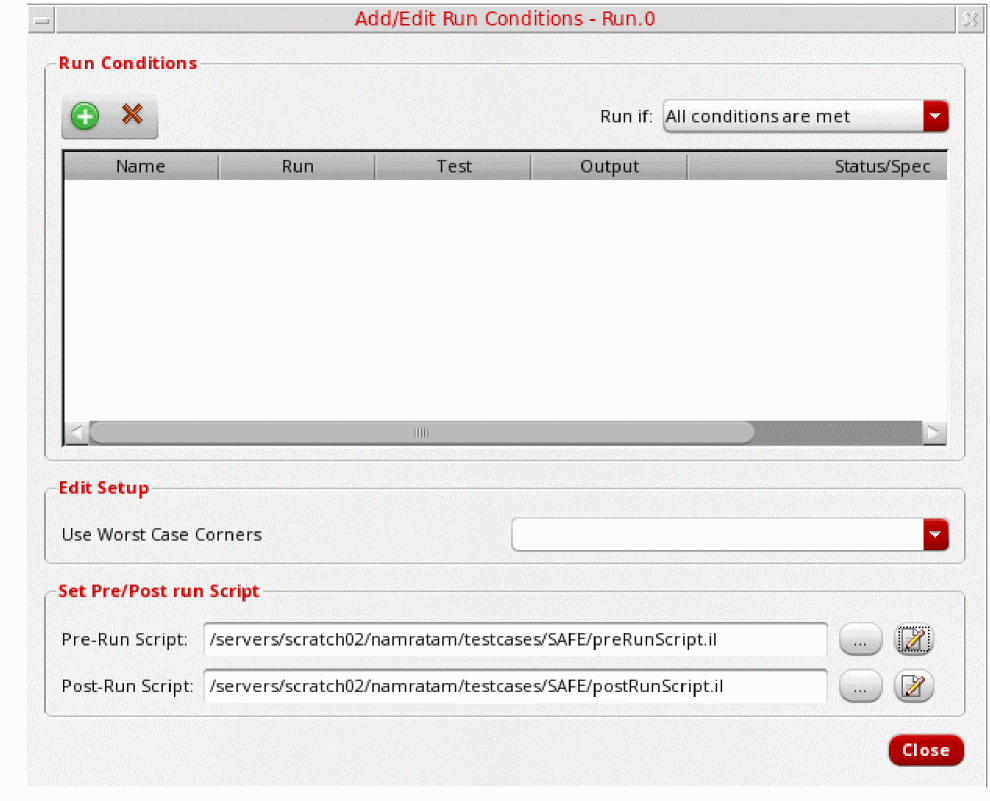Click the horizontal scrollbar thumb

coord(422,433)
